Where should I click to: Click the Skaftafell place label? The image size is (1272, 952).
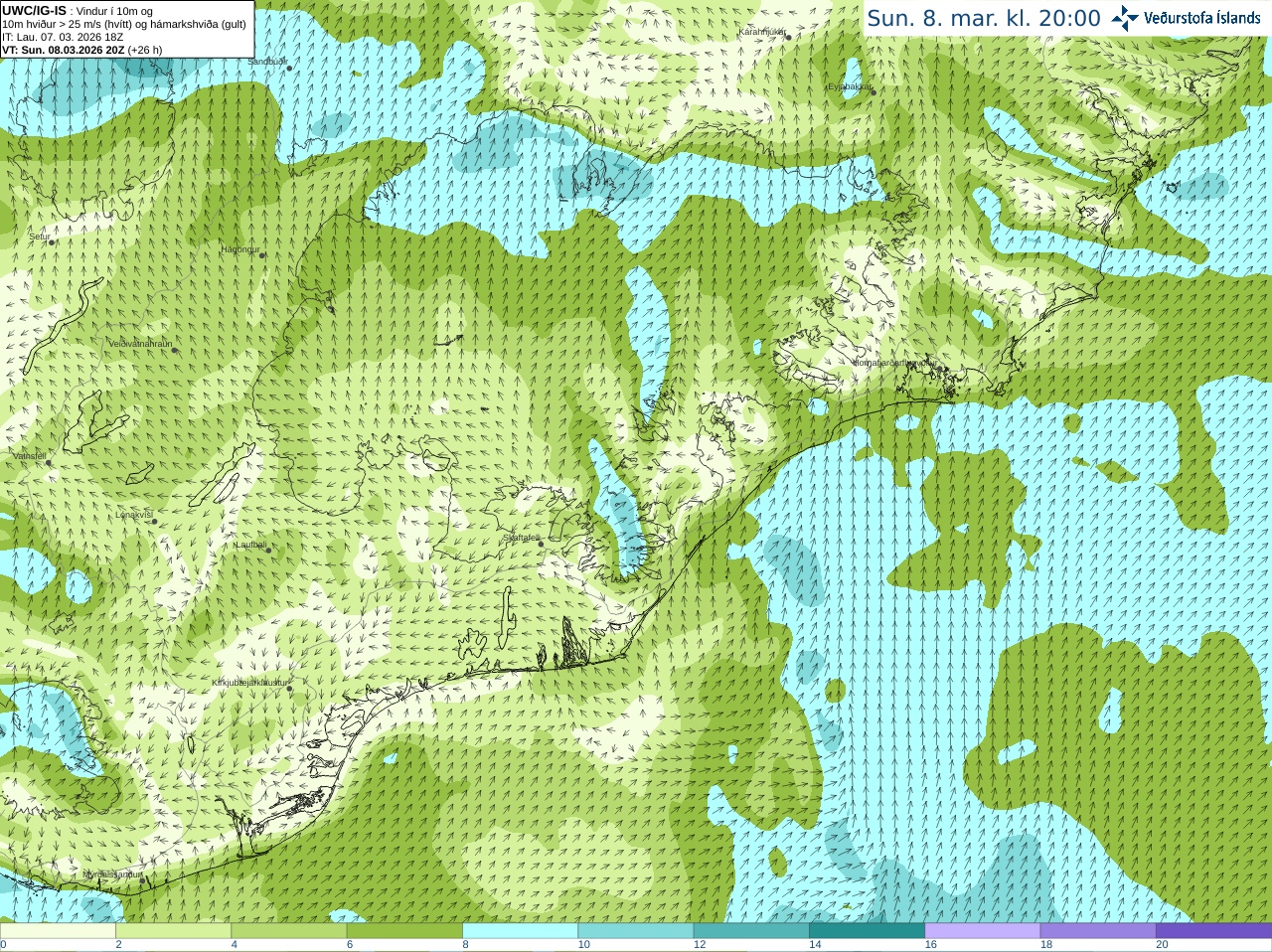522,538
